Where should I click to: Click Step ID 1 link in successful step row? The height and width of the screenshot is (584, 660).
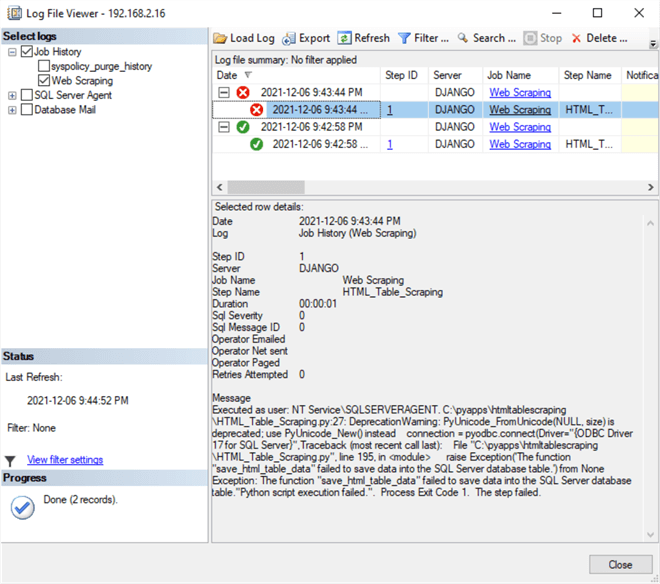pos(390,144)
